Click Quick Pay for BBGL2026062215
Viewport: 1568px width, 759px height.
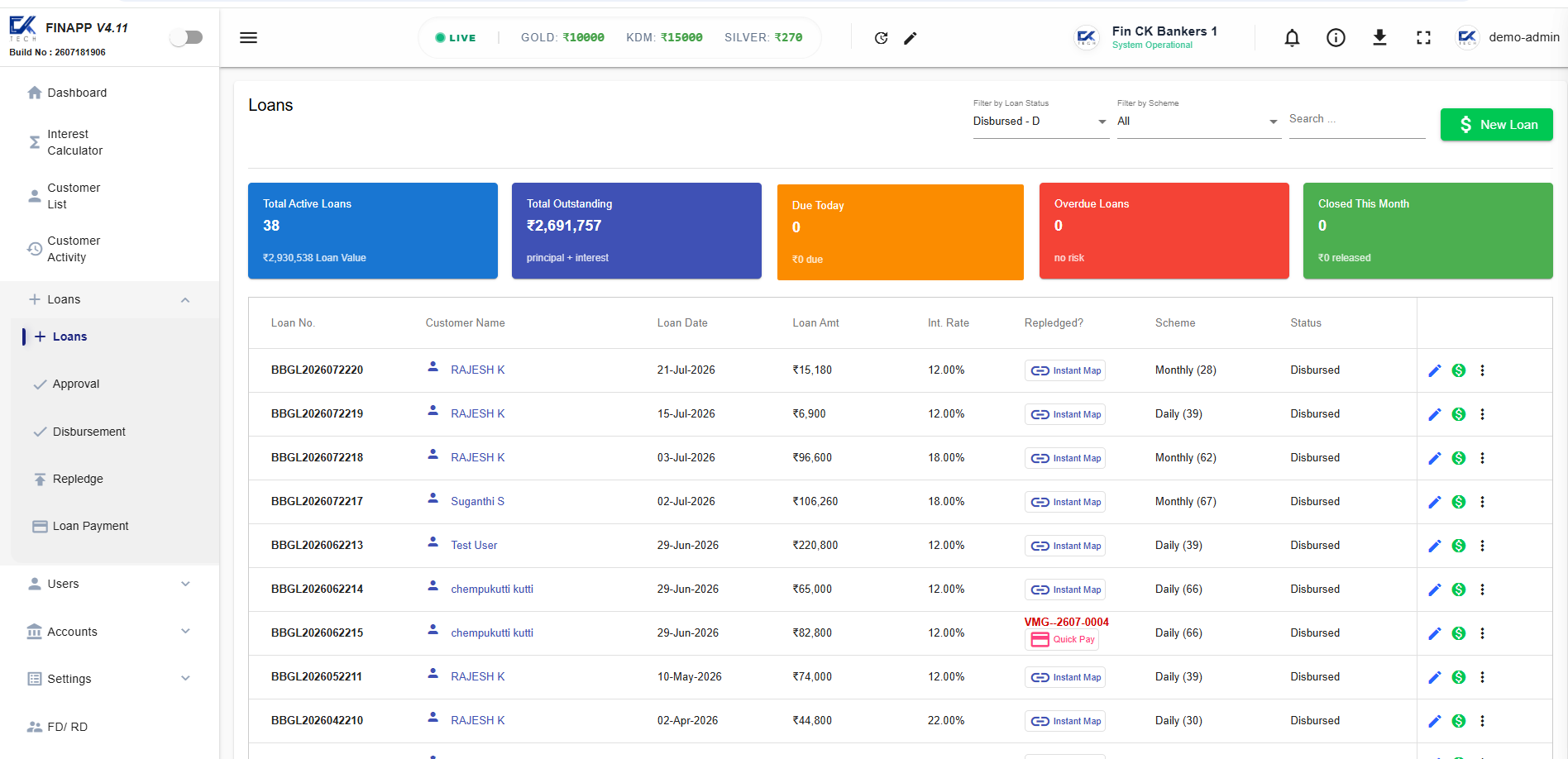[x=1062, y=639]
